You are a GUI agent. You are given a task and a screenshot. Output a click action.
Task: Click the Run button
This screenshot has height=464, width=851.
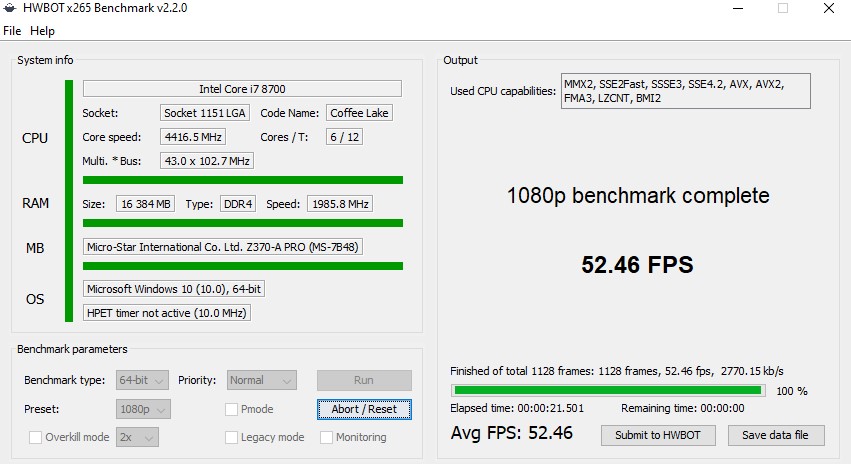pos(364,380)
